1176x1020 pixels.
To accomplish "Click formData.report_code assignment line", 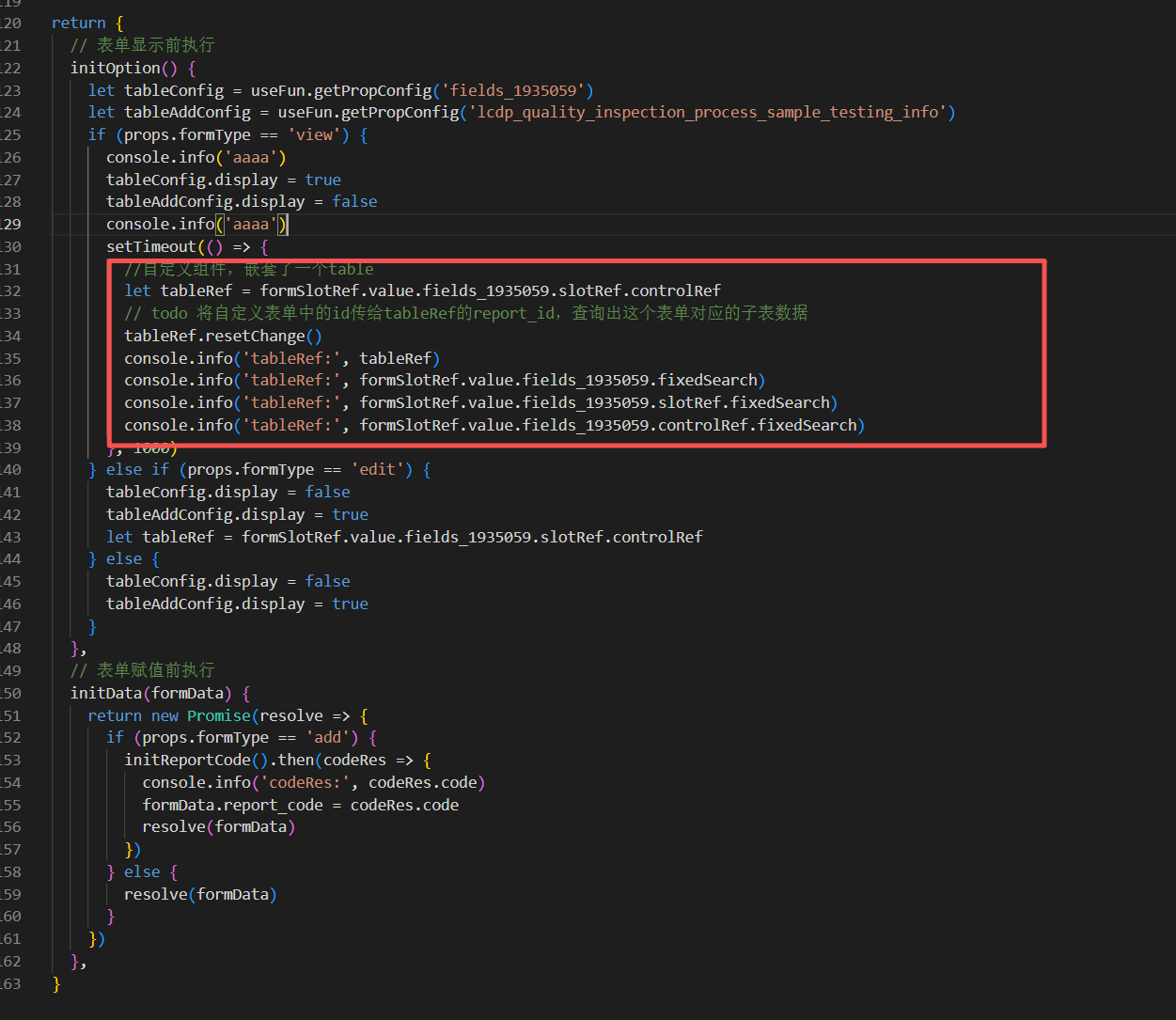I will tap(300, 805).
